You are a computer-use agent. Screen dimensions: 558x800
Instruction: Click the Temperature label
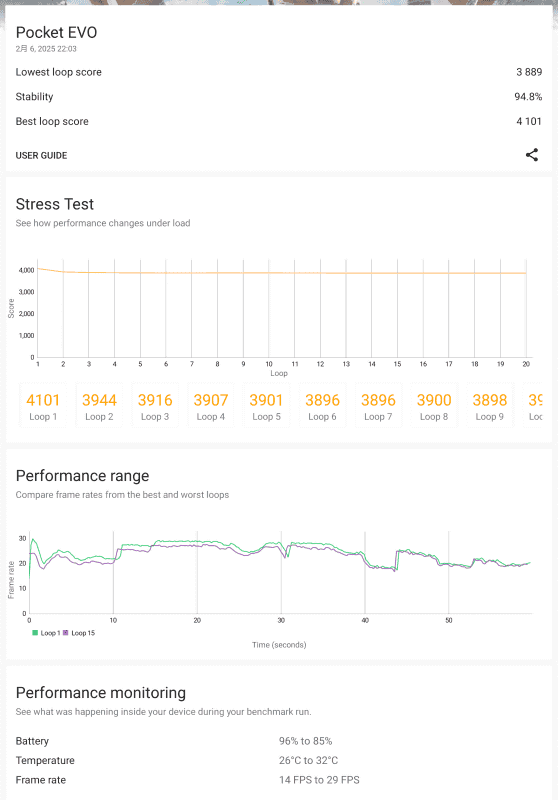point(45,760)
